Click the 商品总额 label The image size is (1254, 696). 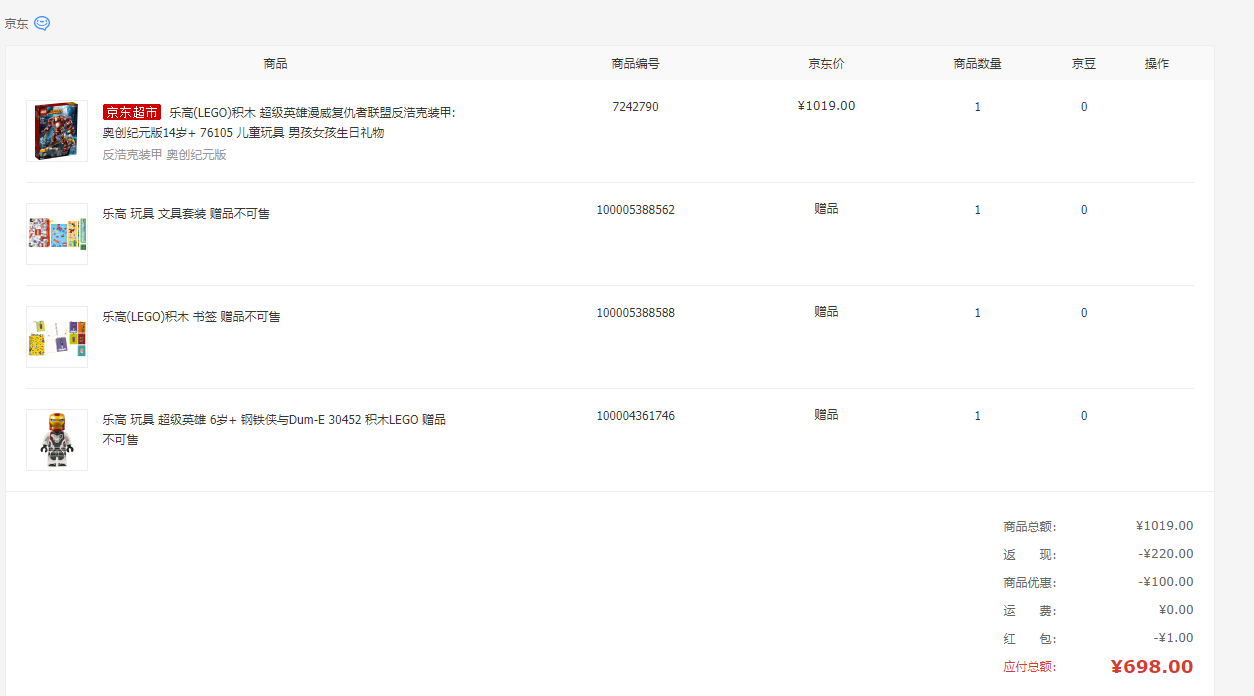(x=1030, y=527)
